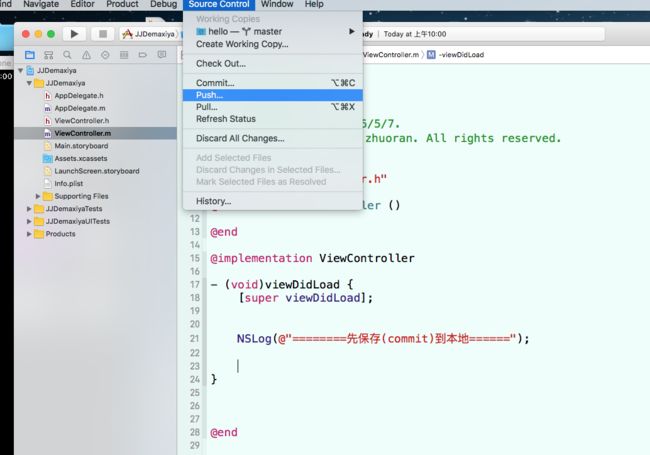Select Info.plist in navigator
Viewport: 650px width, 455px height.
click(96, 183)
